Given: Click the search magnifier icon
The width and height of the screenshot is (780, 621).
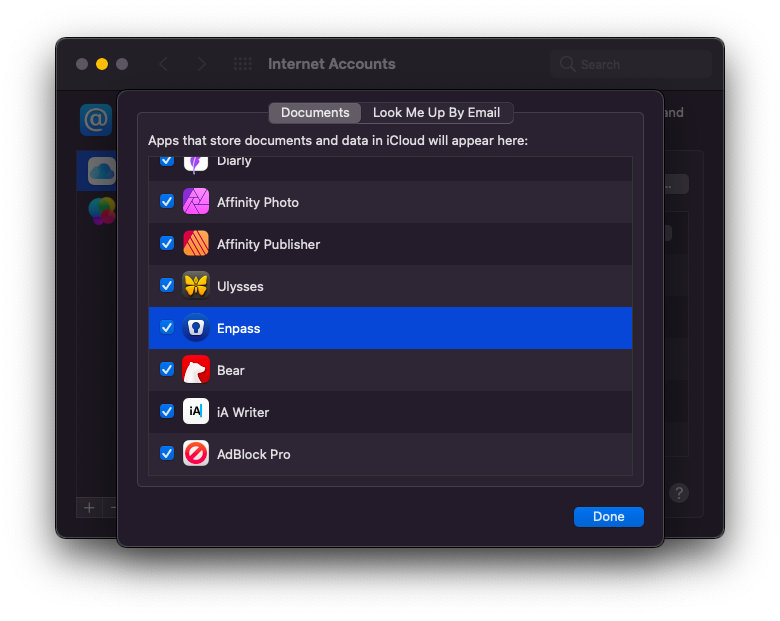Looking at the screenshot, I should click(567, 64).
